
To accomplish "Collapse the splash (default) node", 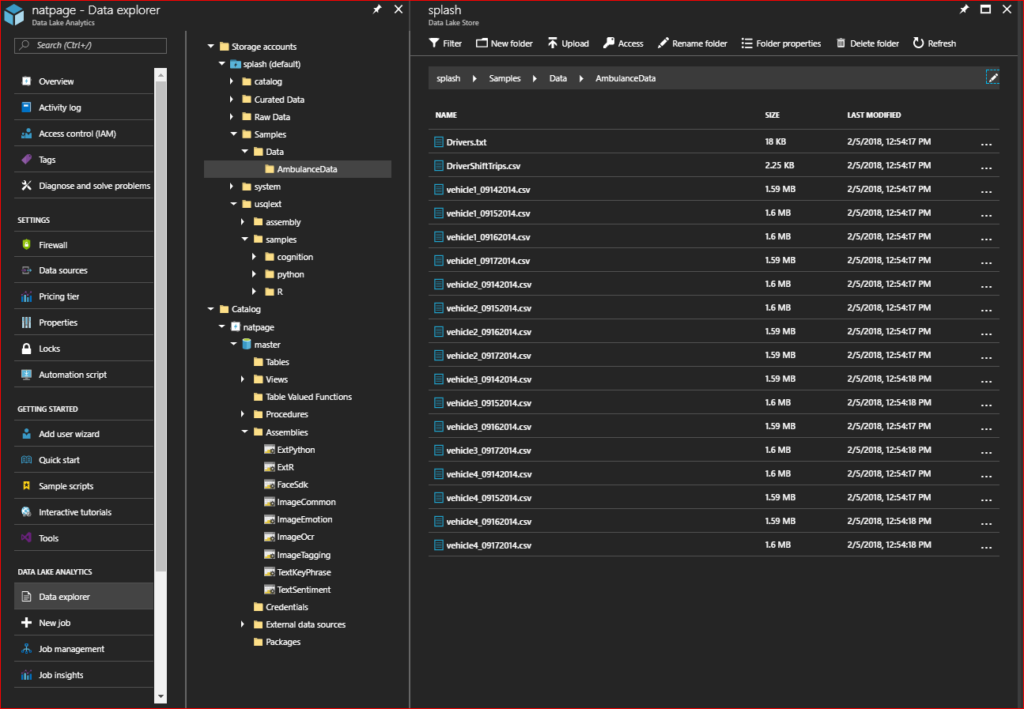I will click(x=222, y=64).
